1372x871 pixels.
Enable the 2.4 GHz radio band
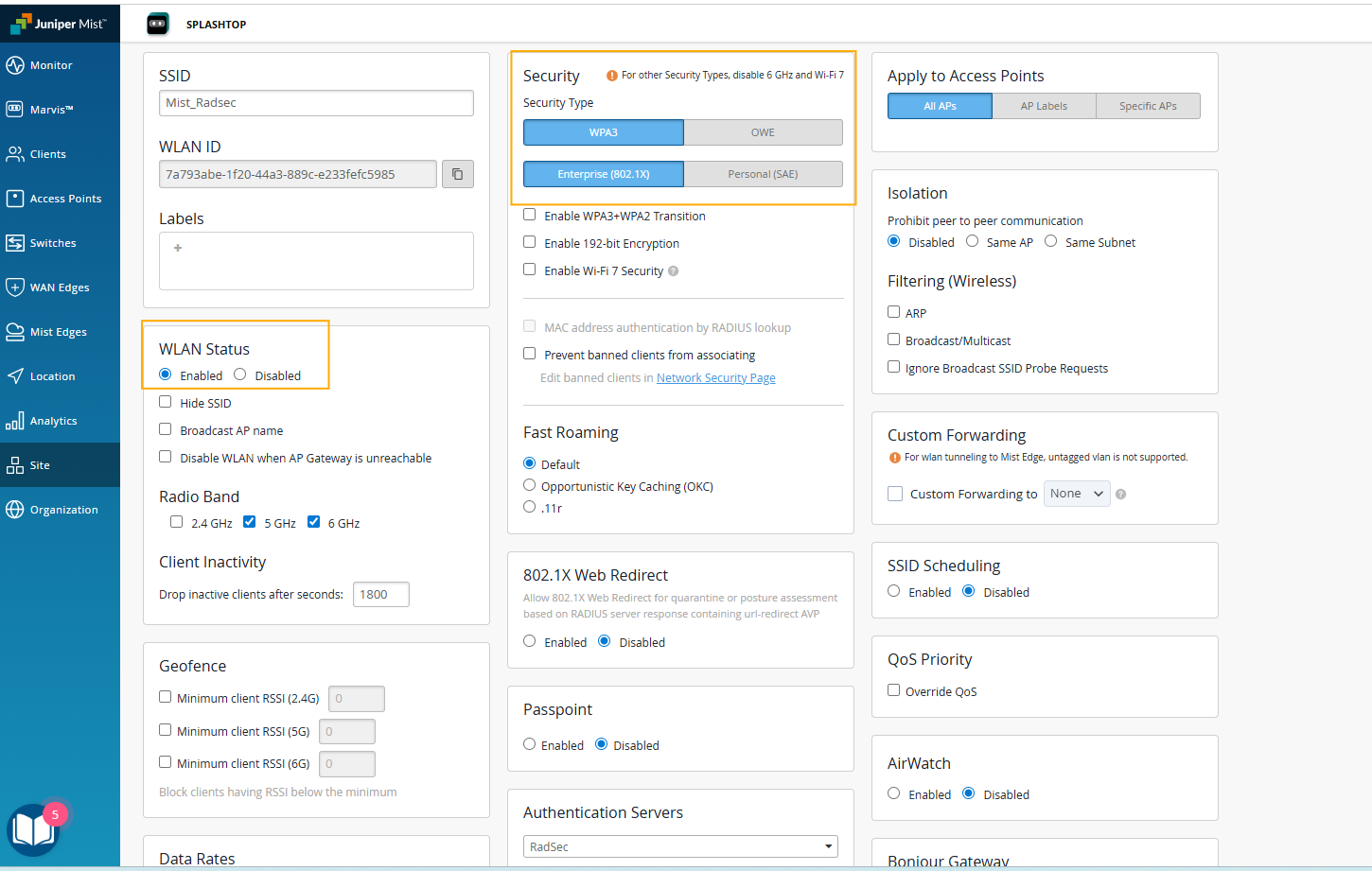[x=177, y=522]
